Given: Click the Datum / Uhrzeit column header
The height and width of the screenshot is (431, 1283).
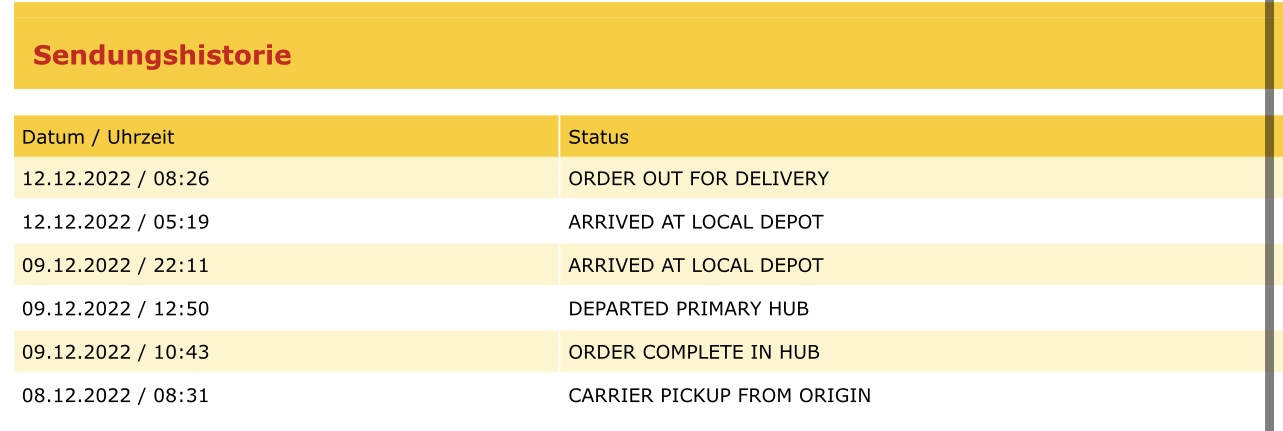Looking at the screenshot, I should pyautogui.click(x=98, y=137).
